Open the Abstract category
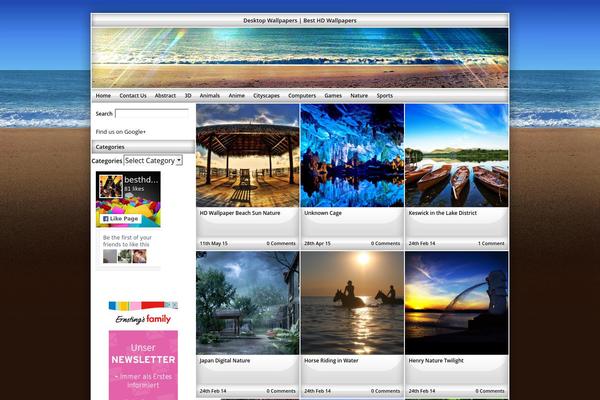 click(x=165, y=96)
